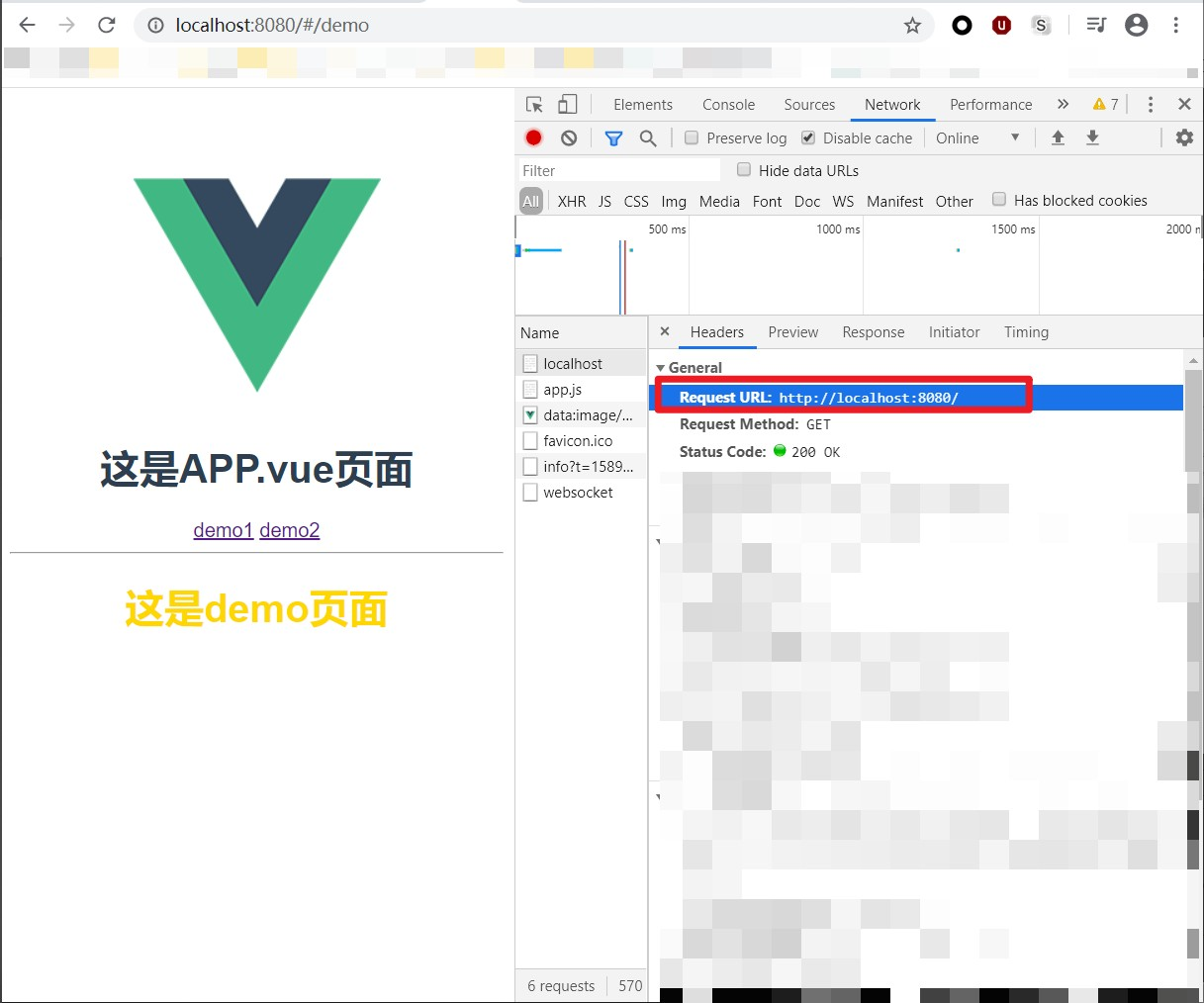
Task: Export HAR file with download arrow icon
Action: (1092, 137)
